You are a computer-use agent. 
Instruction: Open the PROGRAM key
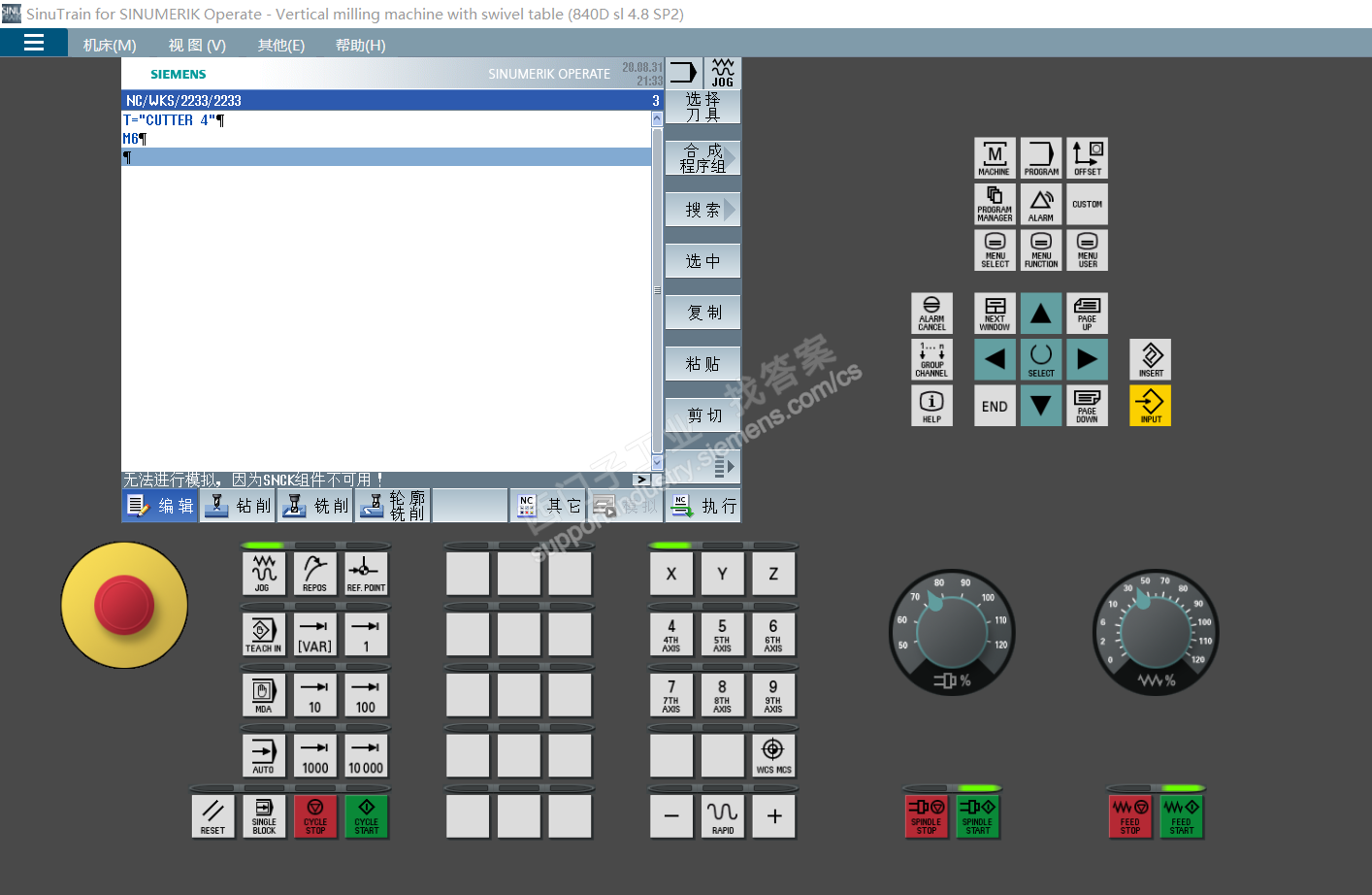(x=1041, y=158)
